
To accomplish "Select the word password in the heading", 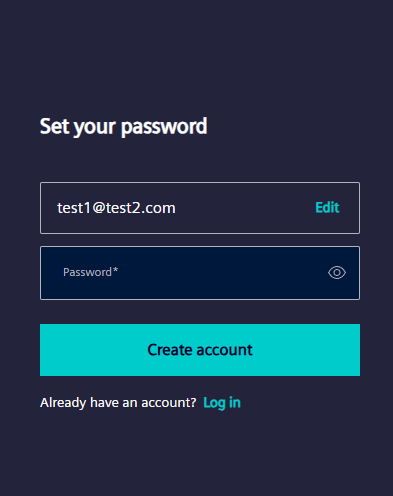I will 164,127.
